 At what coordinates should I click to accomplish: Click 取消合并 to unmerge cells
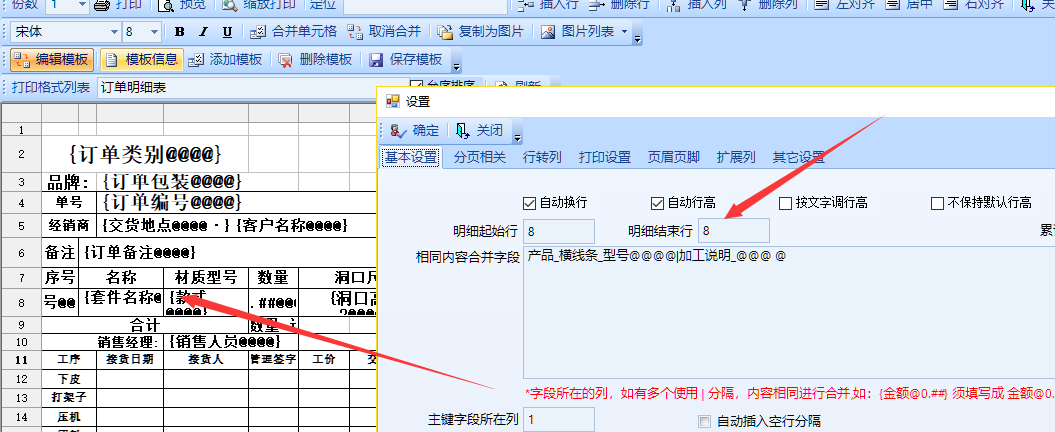pos(384,32)
